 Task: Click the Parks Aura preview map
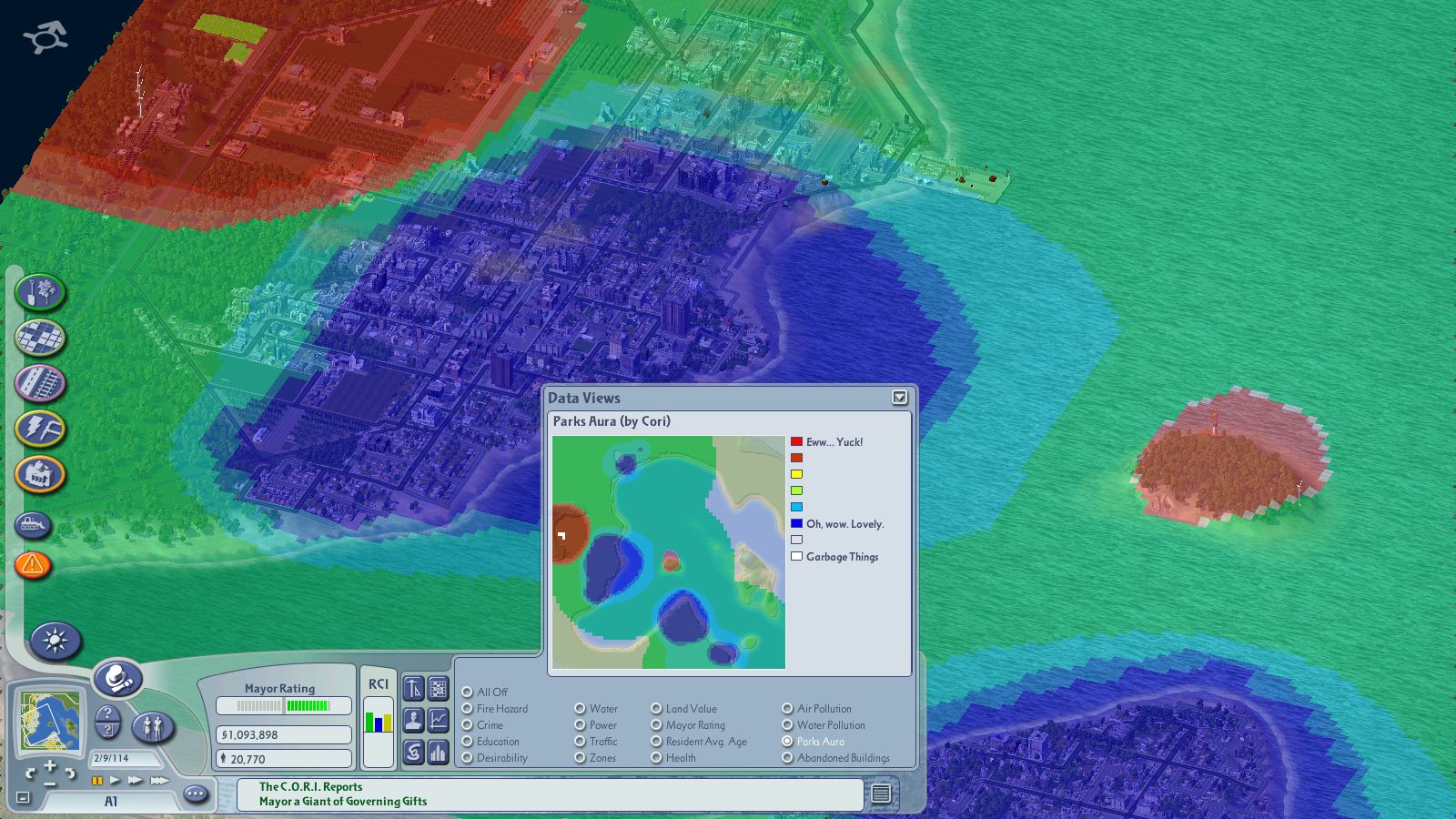[x=669, y=552]
